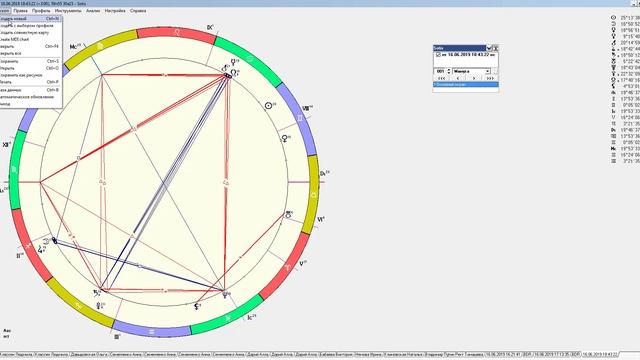Click the Chiron glyph near the chart bottom

[197, 306]
